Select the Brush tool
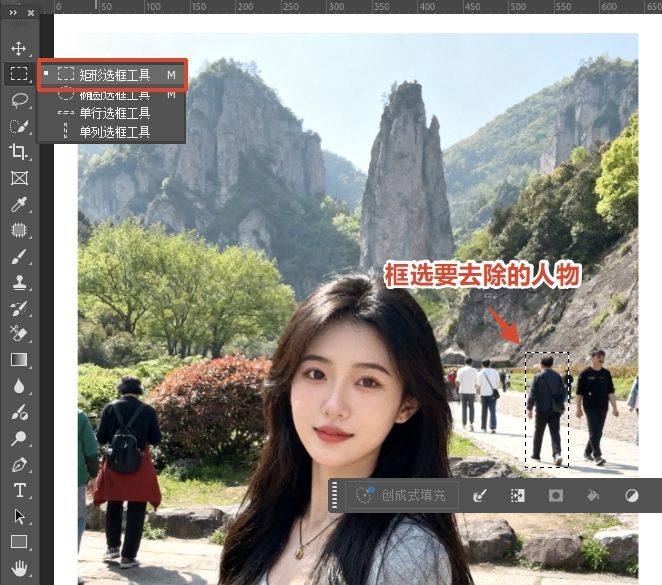662x585 pixels. [18, 256]
